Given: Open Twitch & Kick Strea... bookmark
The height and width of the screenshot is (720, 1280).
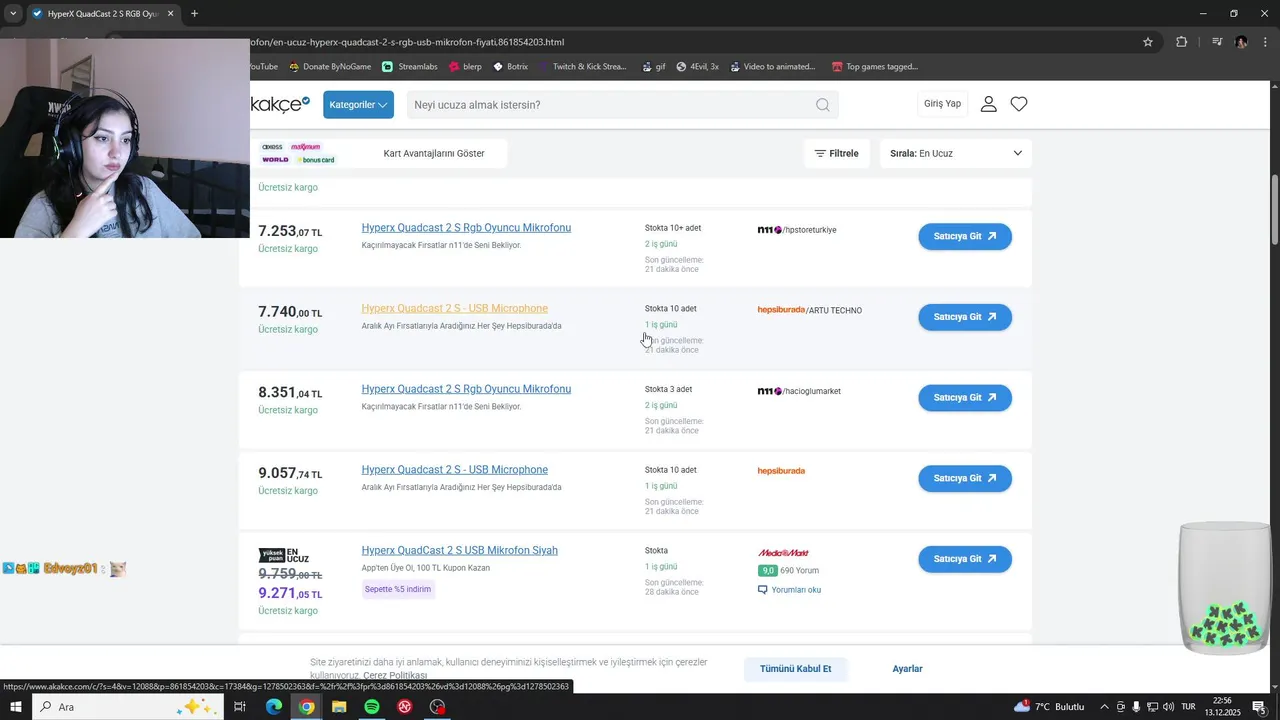Looking at the screenshot, I should 582,67.
